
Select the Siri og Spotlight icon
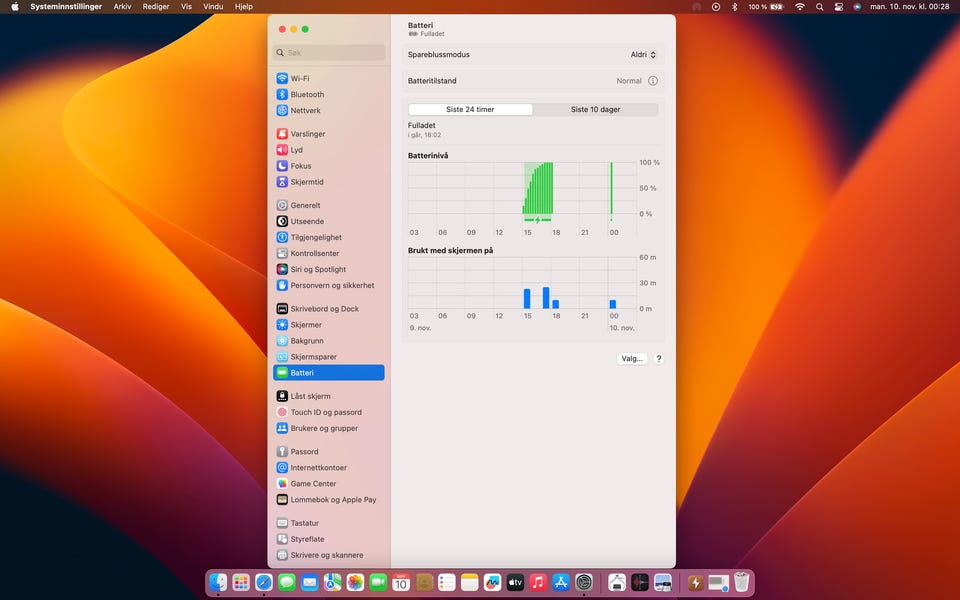283,269
